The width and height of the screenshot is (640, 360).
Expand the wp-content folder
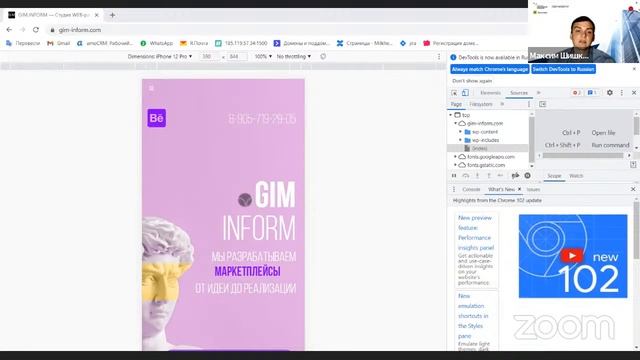coord(460,132)
